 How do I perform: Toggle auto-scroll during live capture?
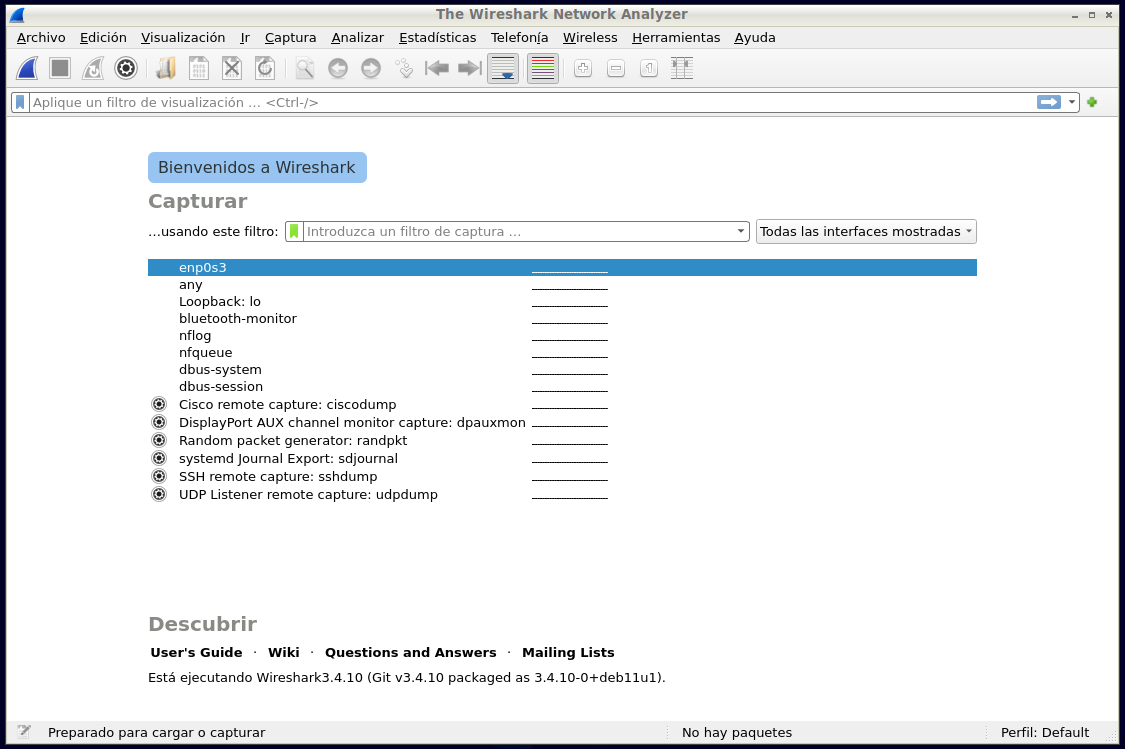point(503,68)
